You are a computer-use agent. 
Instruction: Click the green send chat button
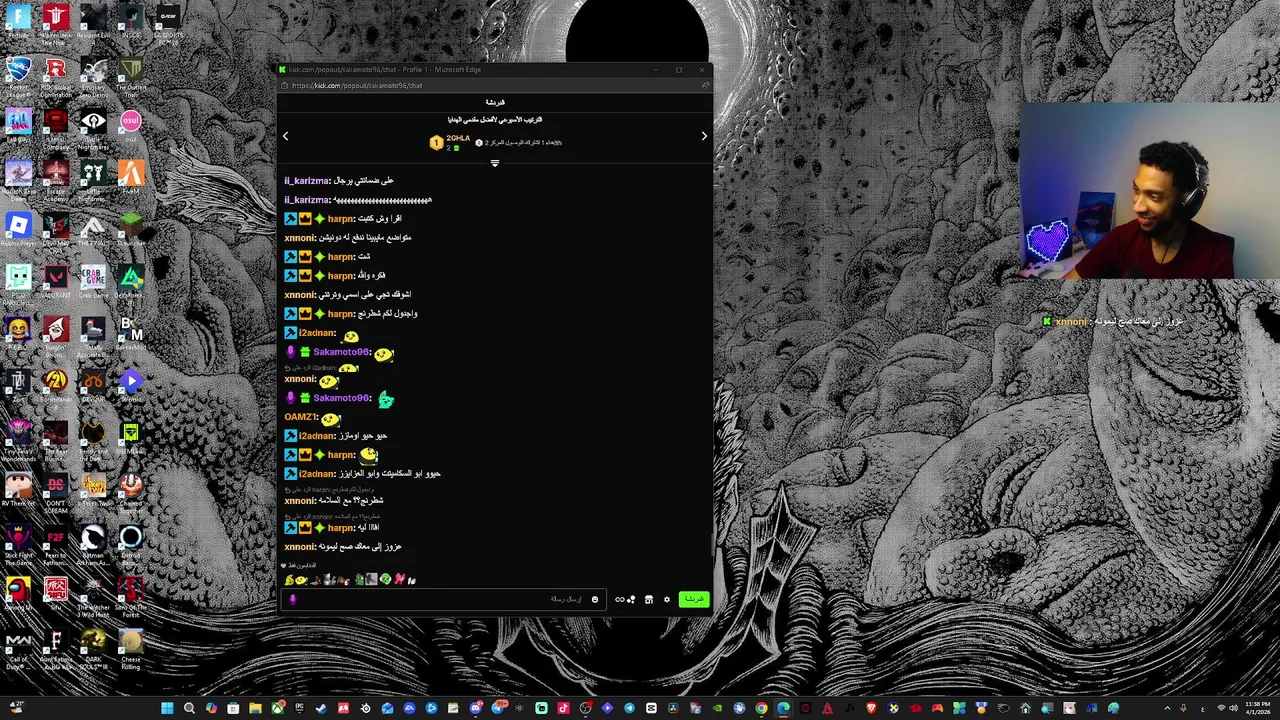pyautogui.click(x=694, y=599)
